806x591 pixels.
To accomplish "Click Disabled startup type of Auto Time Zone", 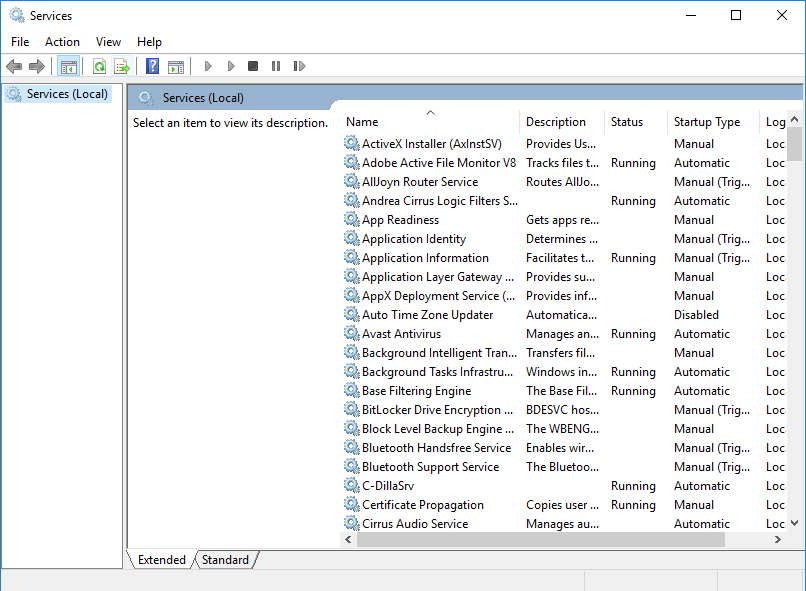I will tap(696, 315).
